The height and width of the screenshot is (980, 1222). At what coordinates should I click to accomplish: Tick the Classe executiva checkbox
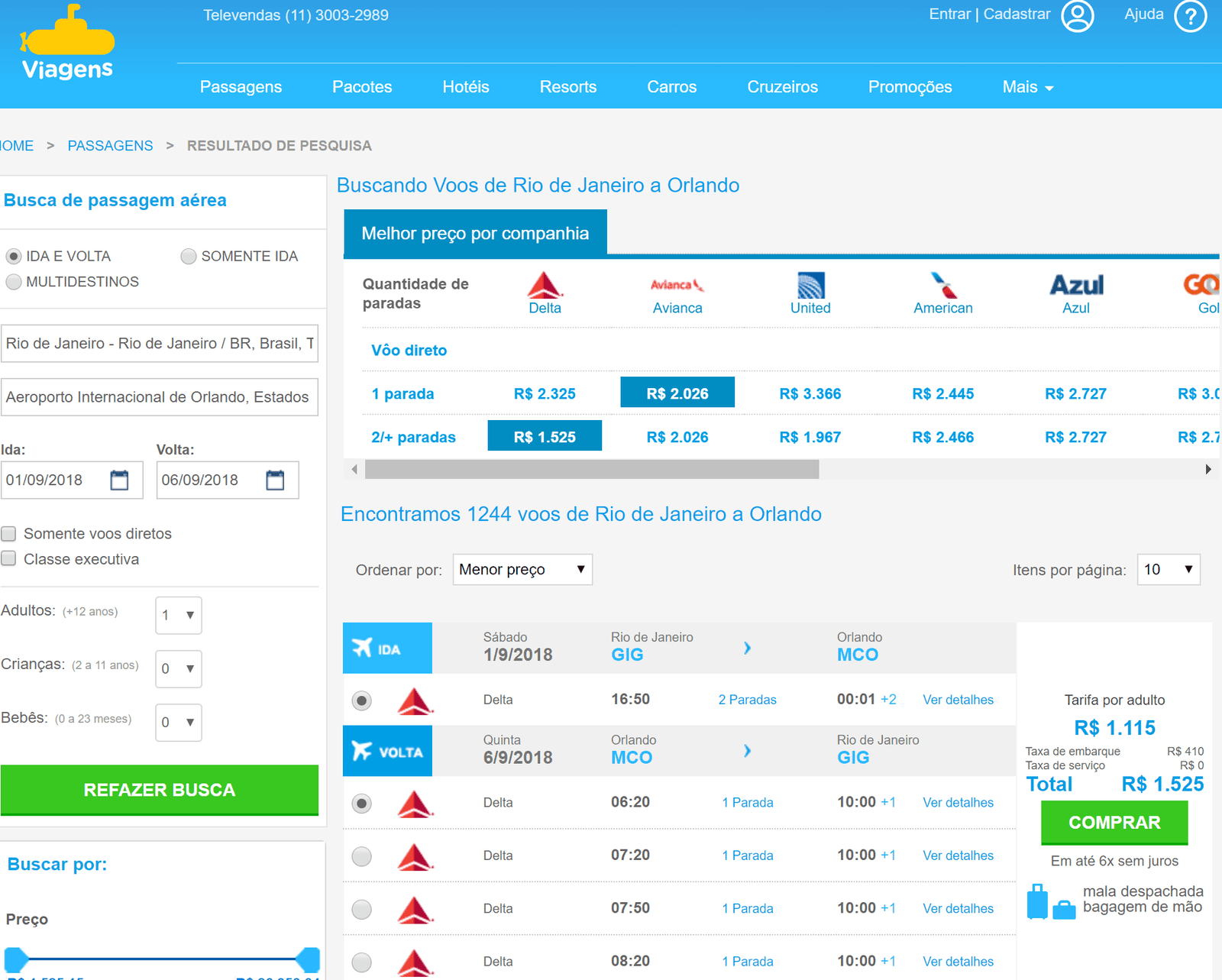9,559
